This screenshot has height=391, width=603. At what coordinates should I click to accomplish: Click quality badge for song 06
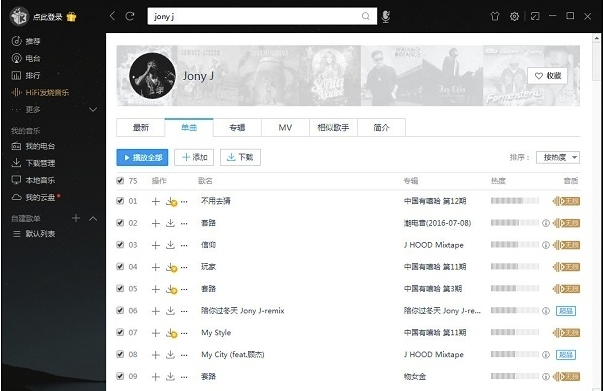point(566,311)
